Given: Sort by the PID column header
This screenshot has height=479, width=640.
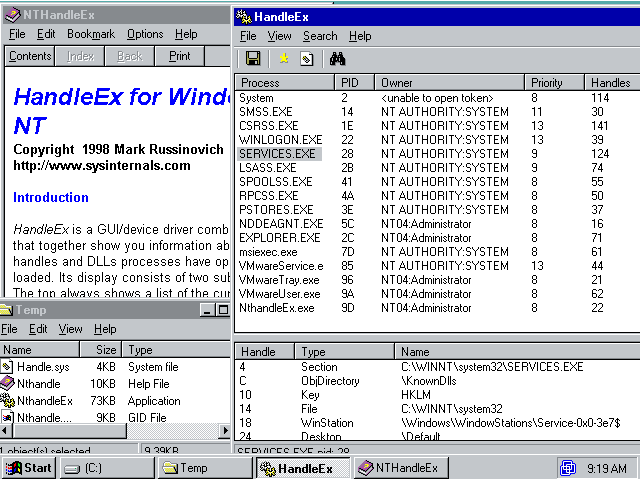Looking at the screenshot, I should point(354,82).
